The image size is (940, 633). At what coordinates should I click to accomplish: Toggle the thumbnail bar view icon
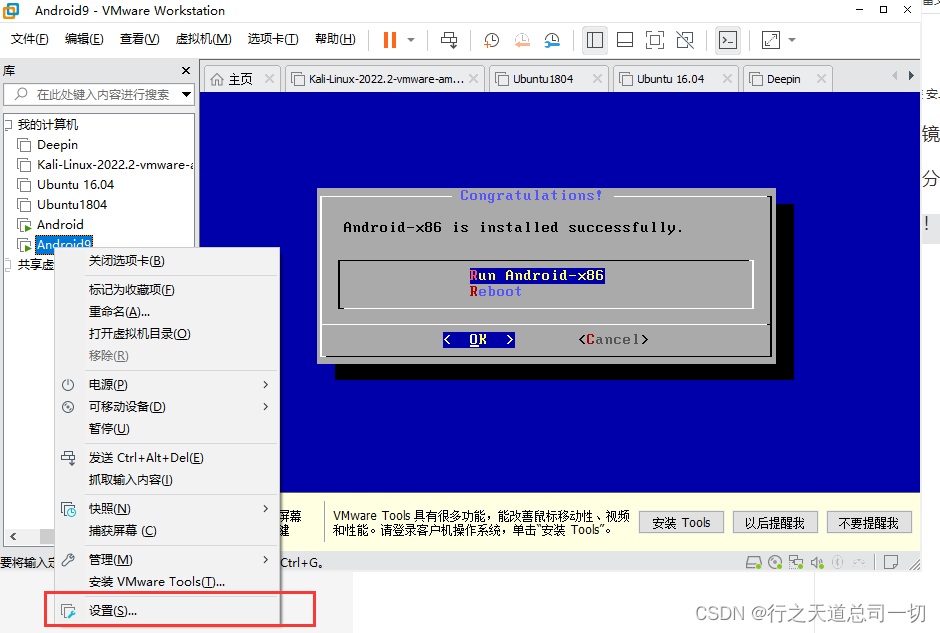click(x=625, y=40)
